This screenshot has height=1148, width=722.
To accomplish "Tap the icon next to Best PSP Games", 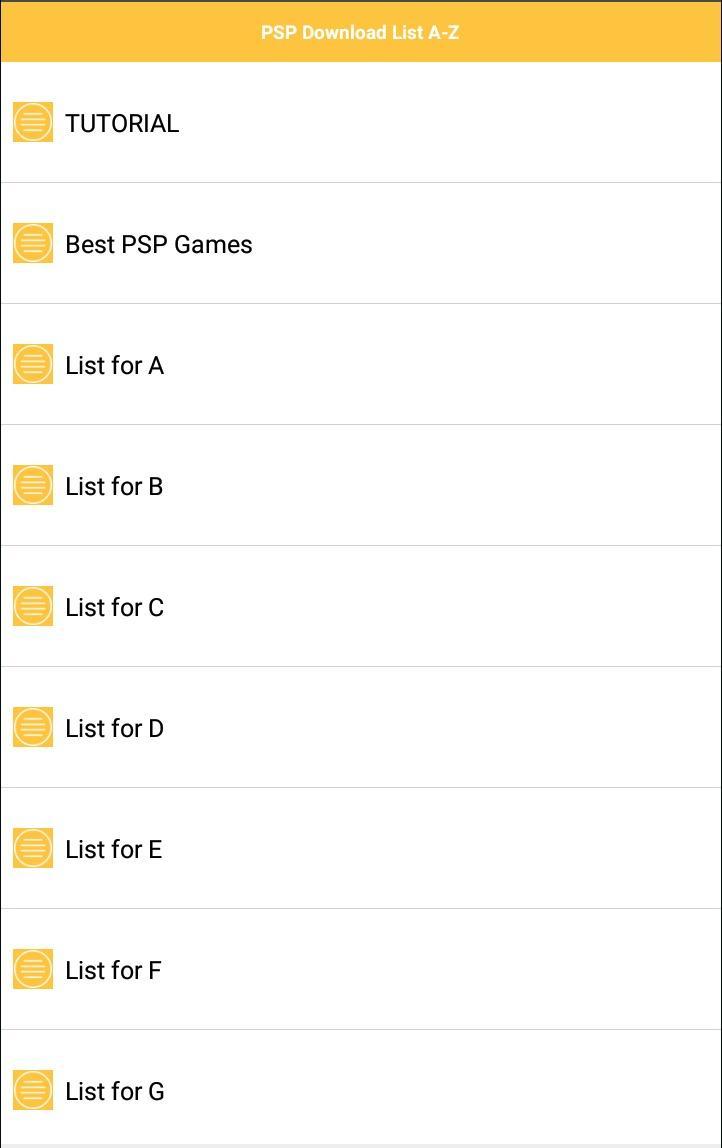I will tap(33, 243).
